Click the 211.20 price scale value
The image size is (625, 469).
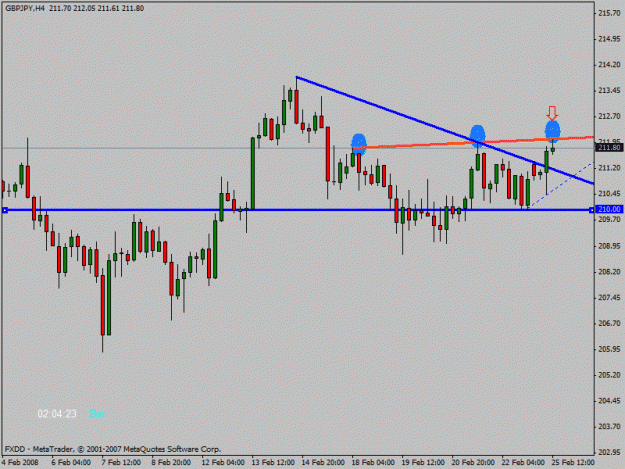[x=609, y=168]
